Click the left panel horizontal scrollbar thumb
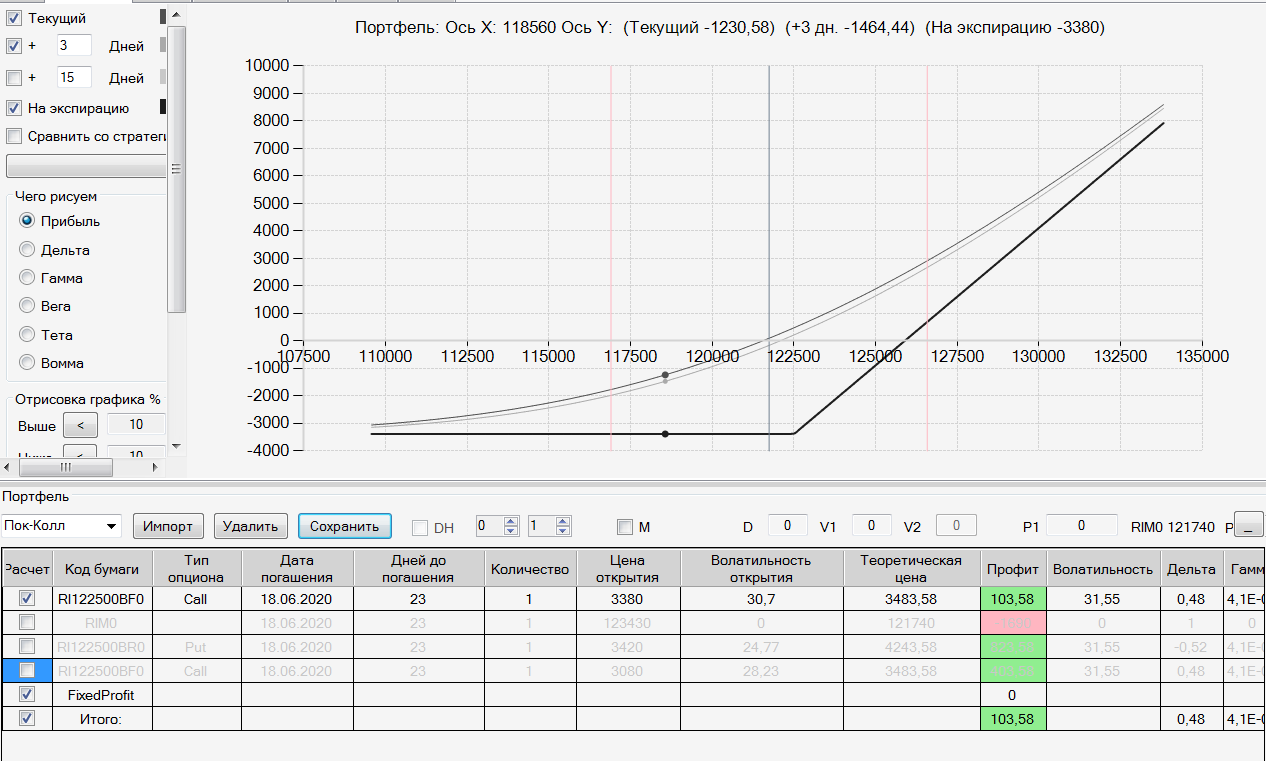Image resolution: width=1266 pixels, height=761 pixels. [65, 466]
